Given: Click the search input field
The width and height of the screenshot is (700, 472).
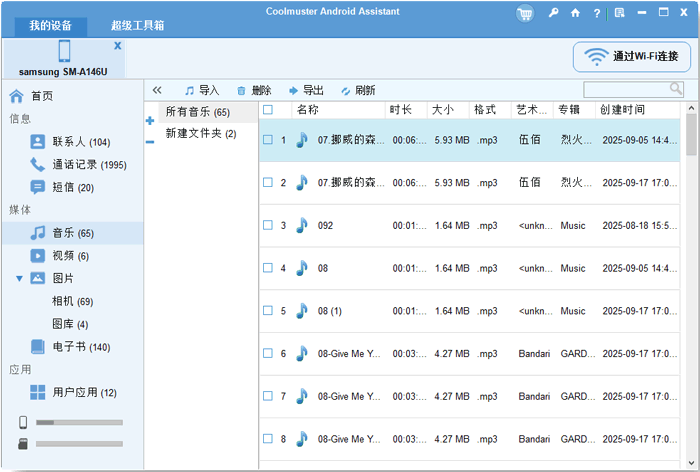Looking at the screenshot, I should coord(626,90).
